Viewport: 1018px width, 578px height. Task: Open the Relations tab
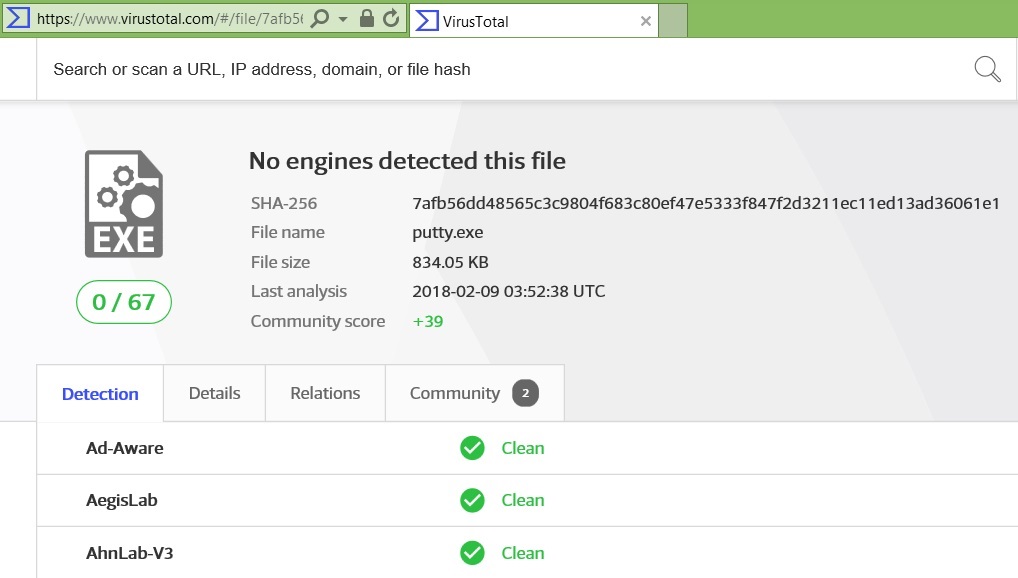pyautogui.click(x=325, y=393)
